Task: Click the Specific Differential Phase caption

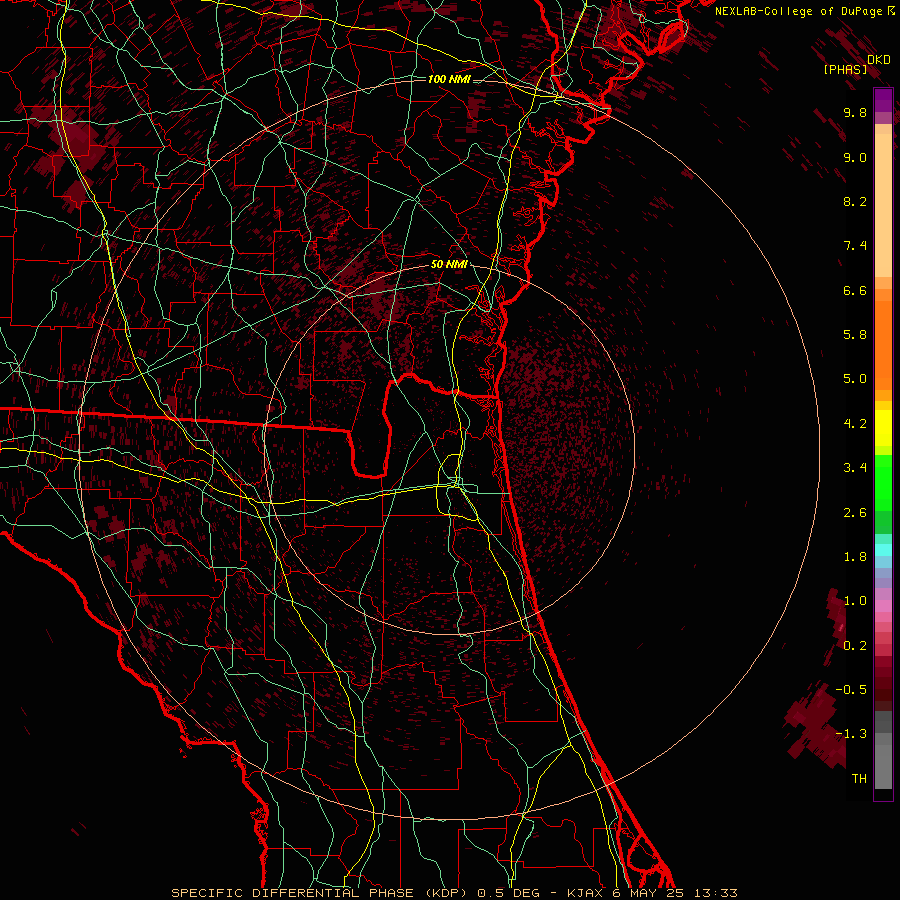Action: (x=454, y=893)
